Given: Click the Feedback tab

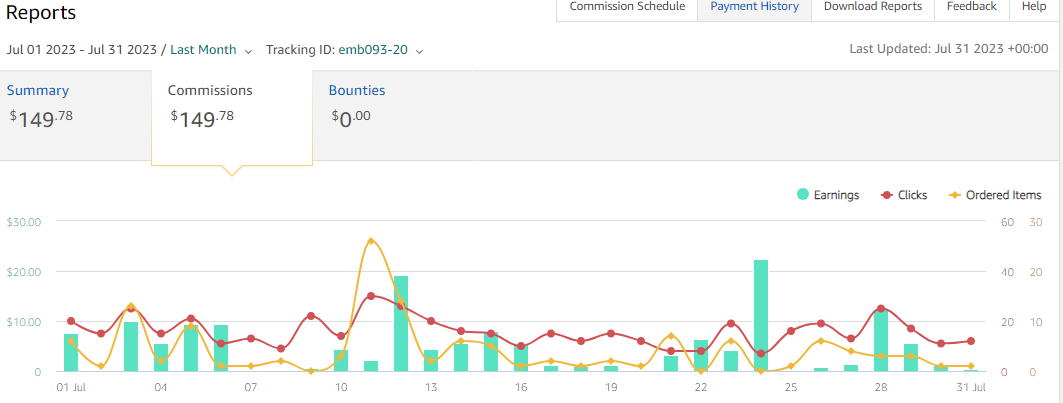Looking at the screenshot, I should pyautogui.click(x=971, y=7).
